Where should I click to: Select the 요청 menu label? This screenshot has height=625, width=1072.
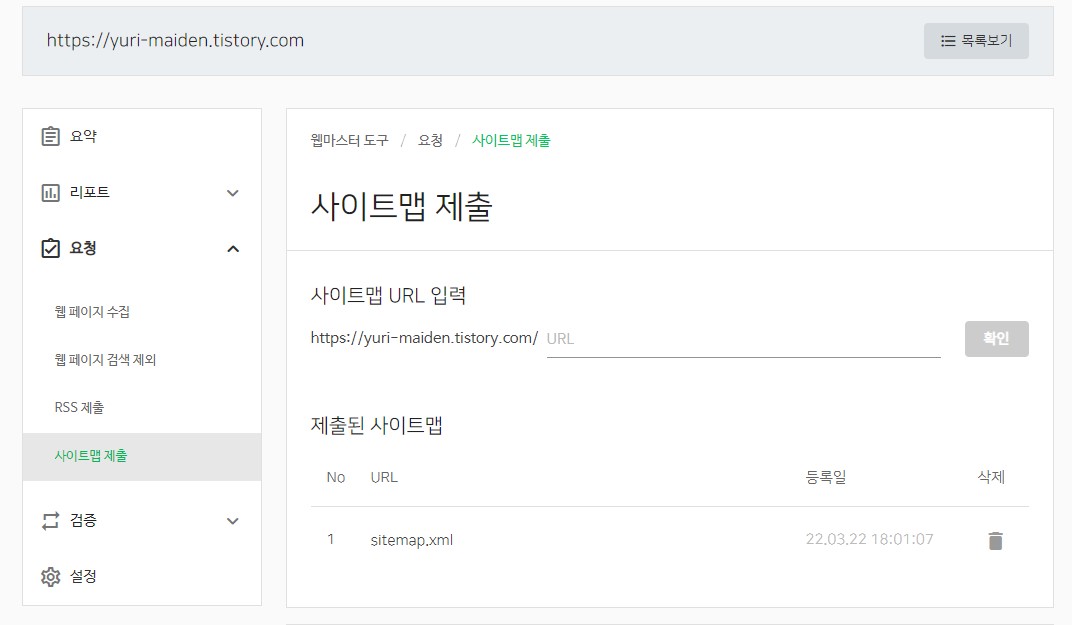(83, 248)
